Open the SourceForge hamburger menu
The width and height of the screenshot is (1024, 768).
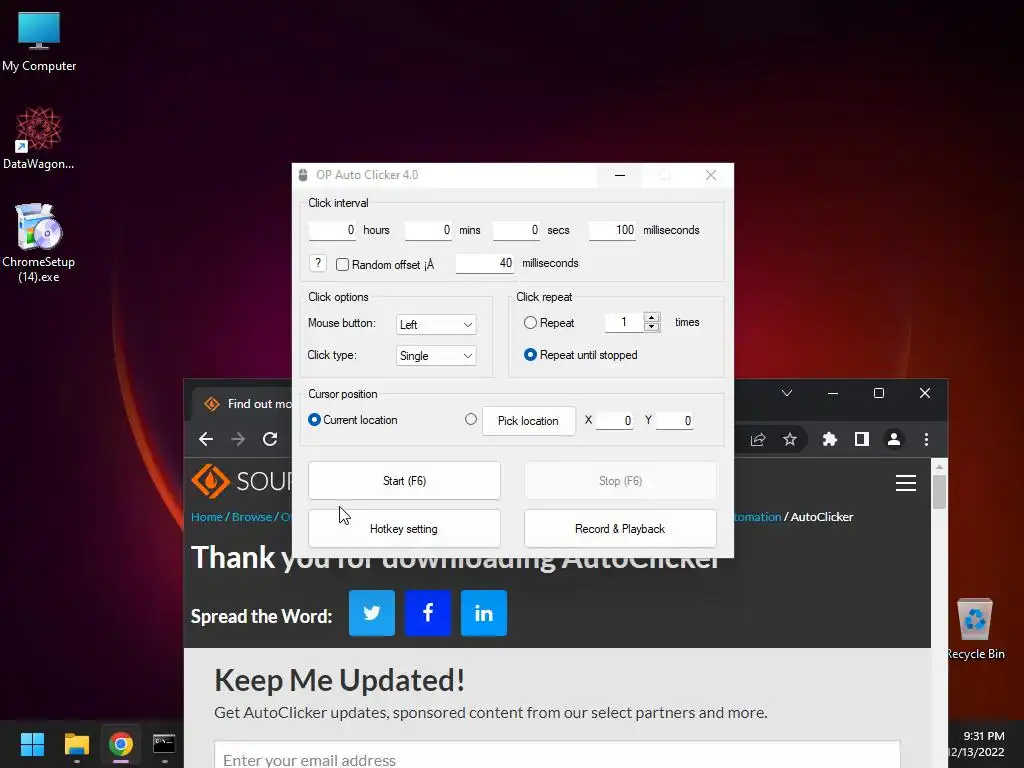pos(905,483)
